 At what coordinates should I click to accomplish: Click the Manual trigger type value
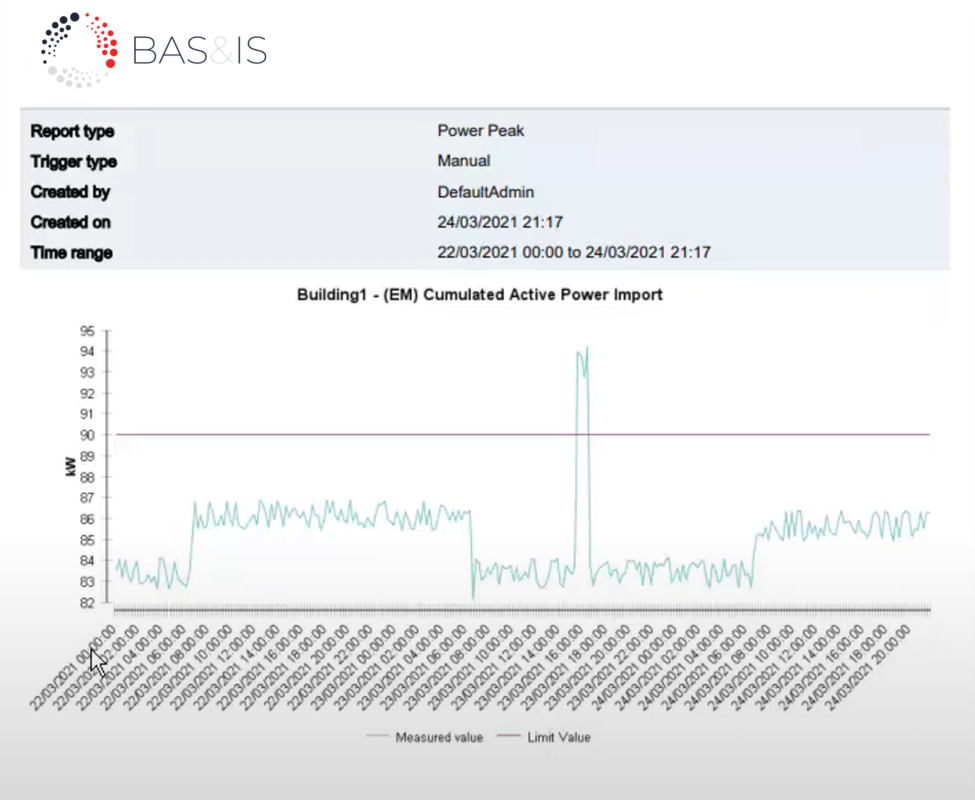point(464,161)
